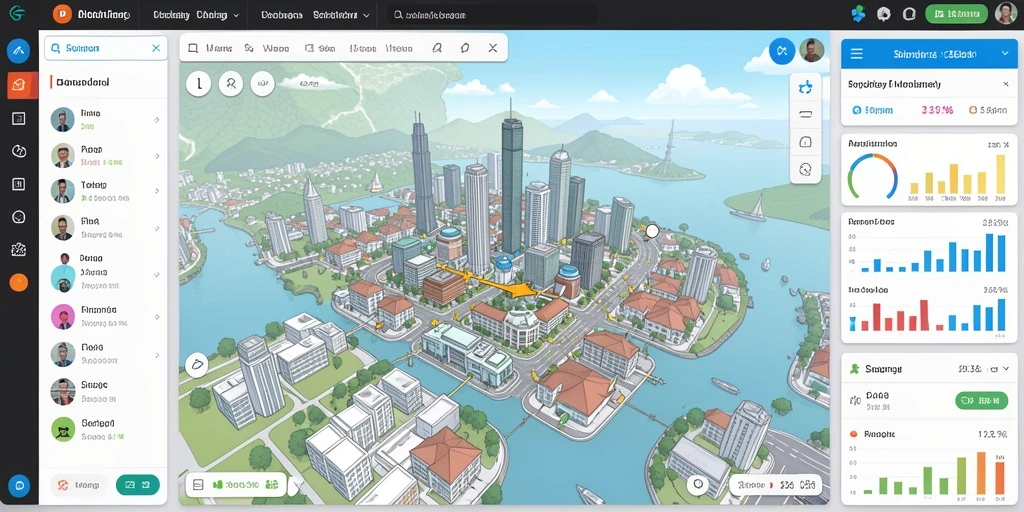1024x512 pixels.
Task: Open the second top navigation dropdown with chevron
Action: pyautogui.click(x=315, y=14)
